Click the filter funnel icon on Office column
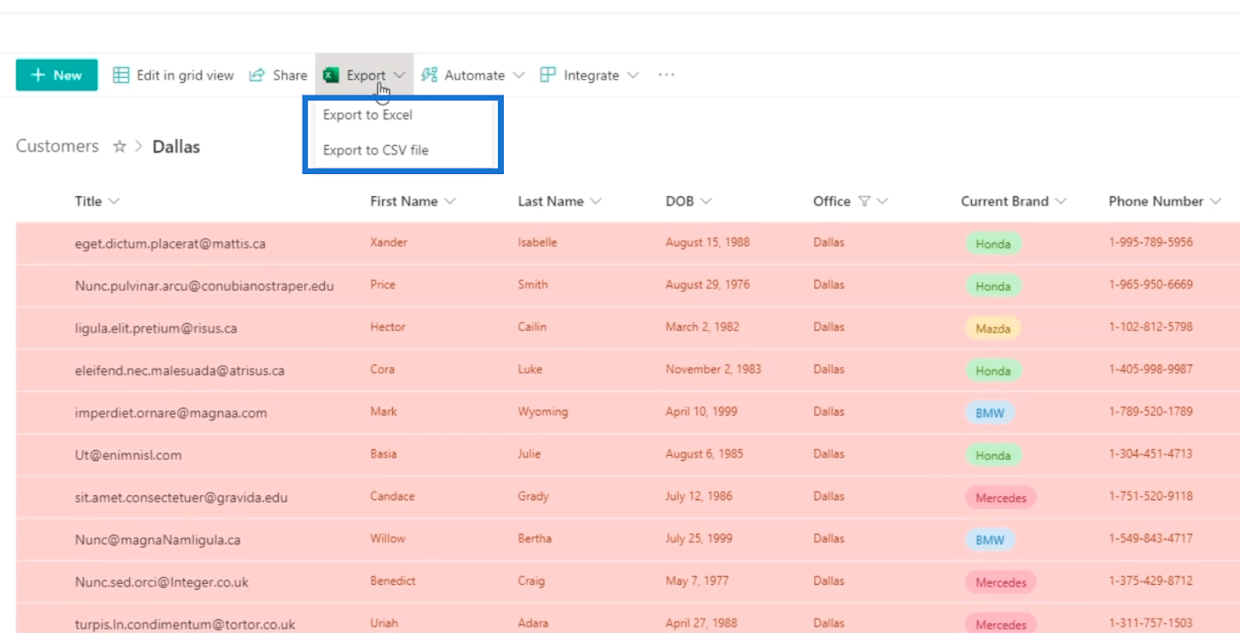Viewport: 1240px width, 633px height. [x=864, y=201]
